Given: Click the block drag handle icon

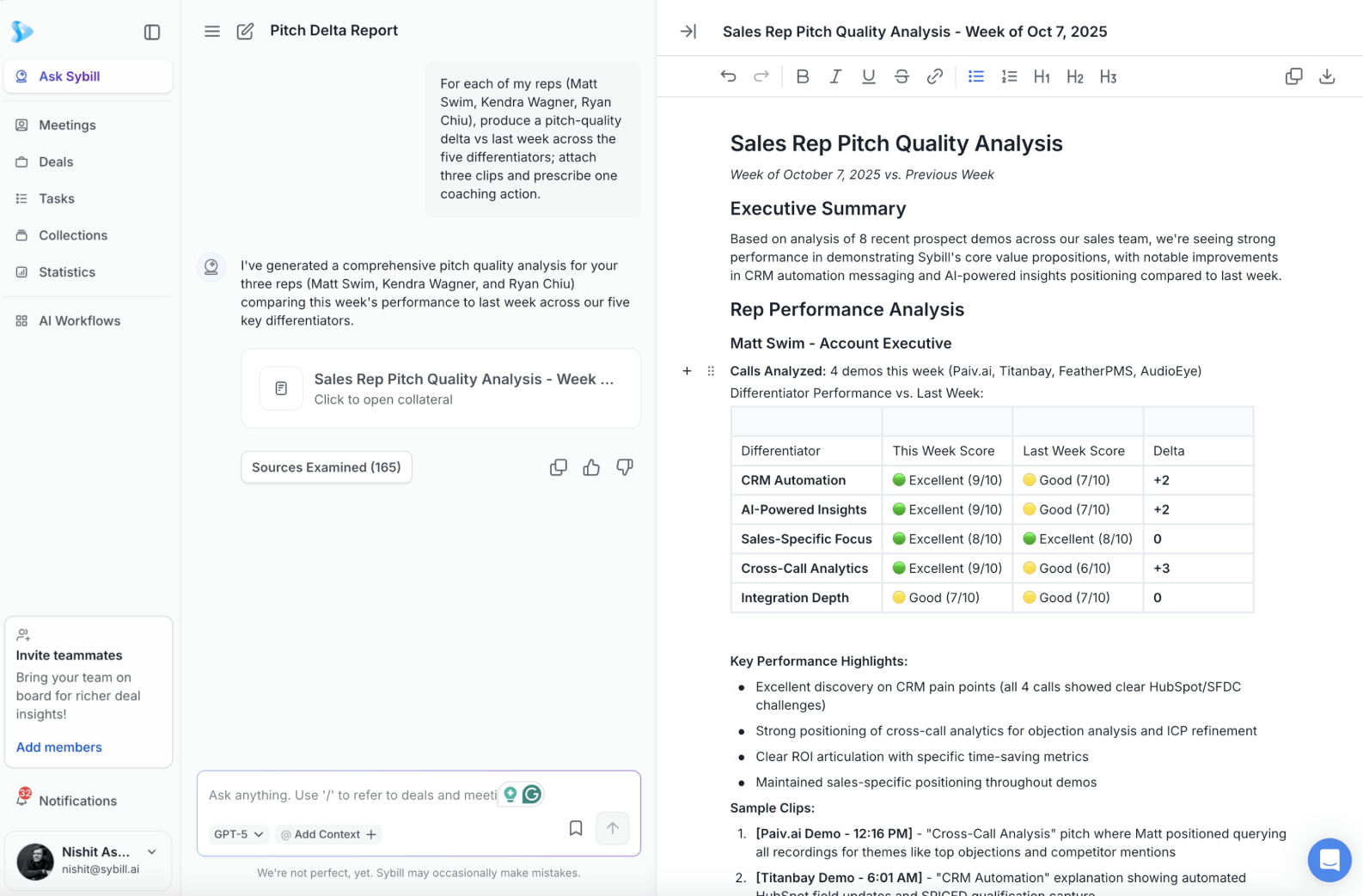Looking at the screenshot, I should tap(711, 371).
